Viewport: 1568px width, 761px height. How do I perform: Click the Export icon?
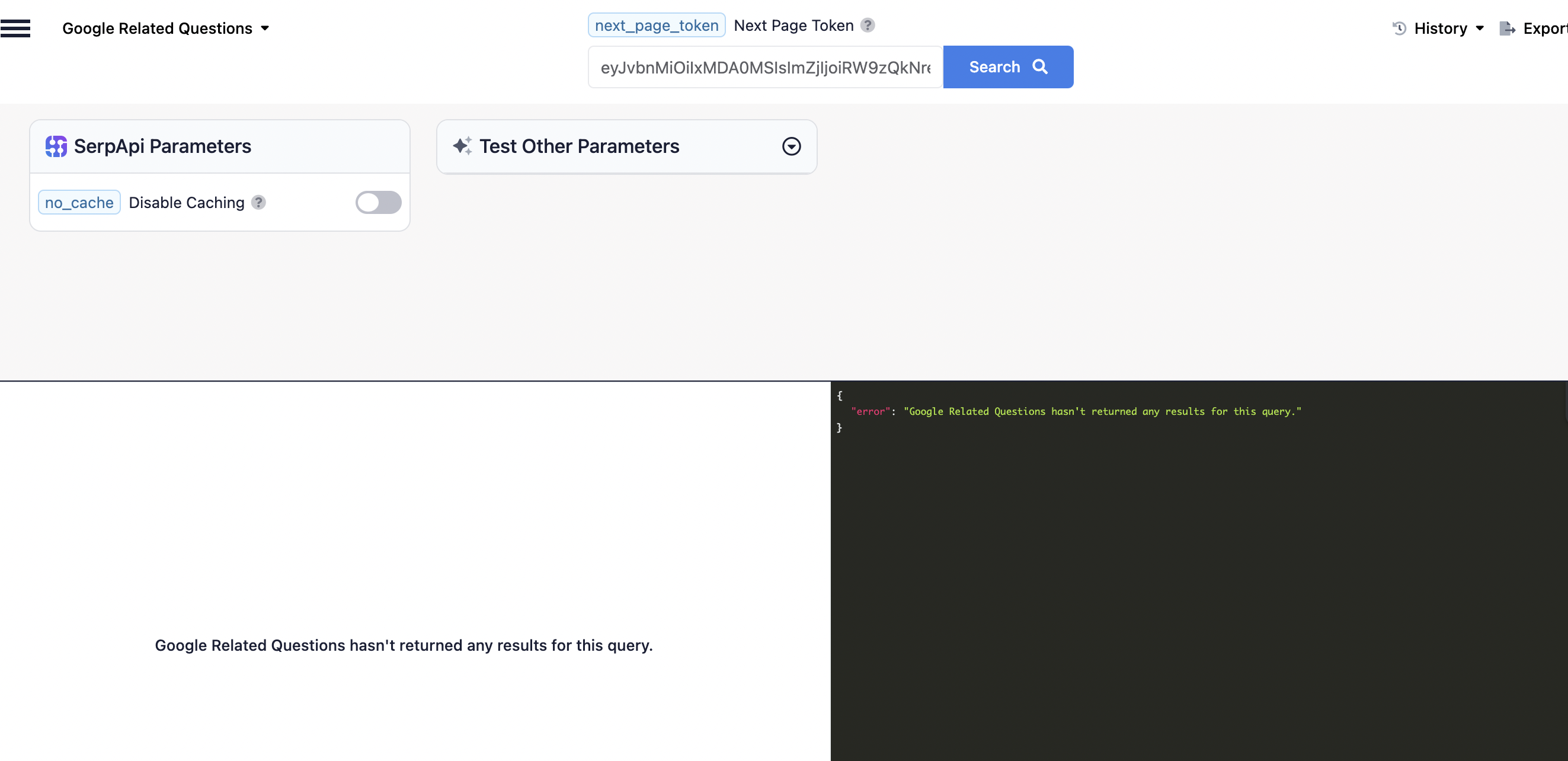click(1508, 28)
